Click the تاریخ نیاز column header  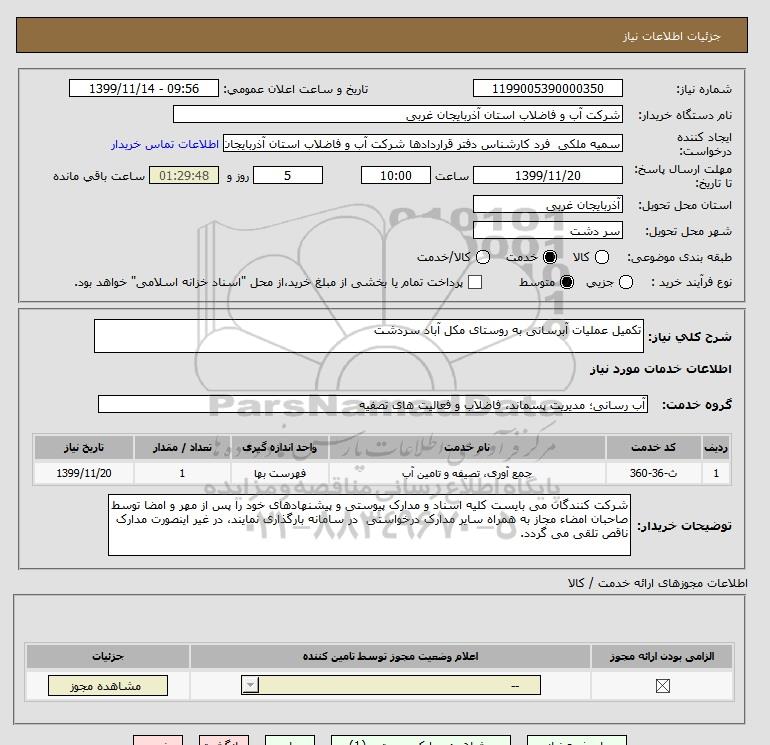[84, 447]
